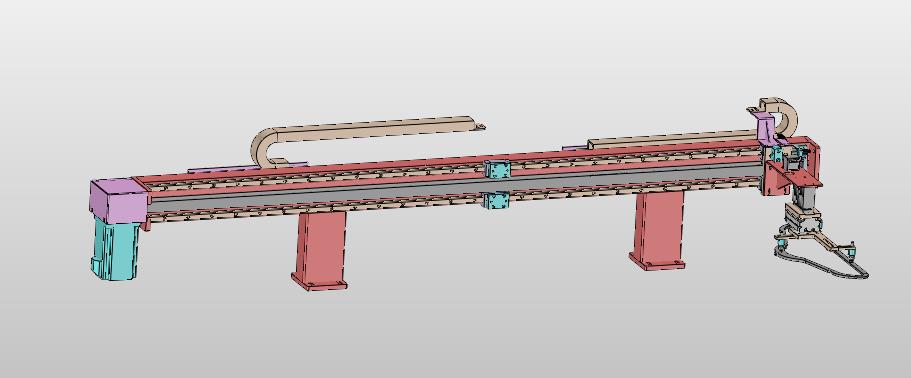
Task: Select the cyan motor at beam's left end
Action: [115, 251]
